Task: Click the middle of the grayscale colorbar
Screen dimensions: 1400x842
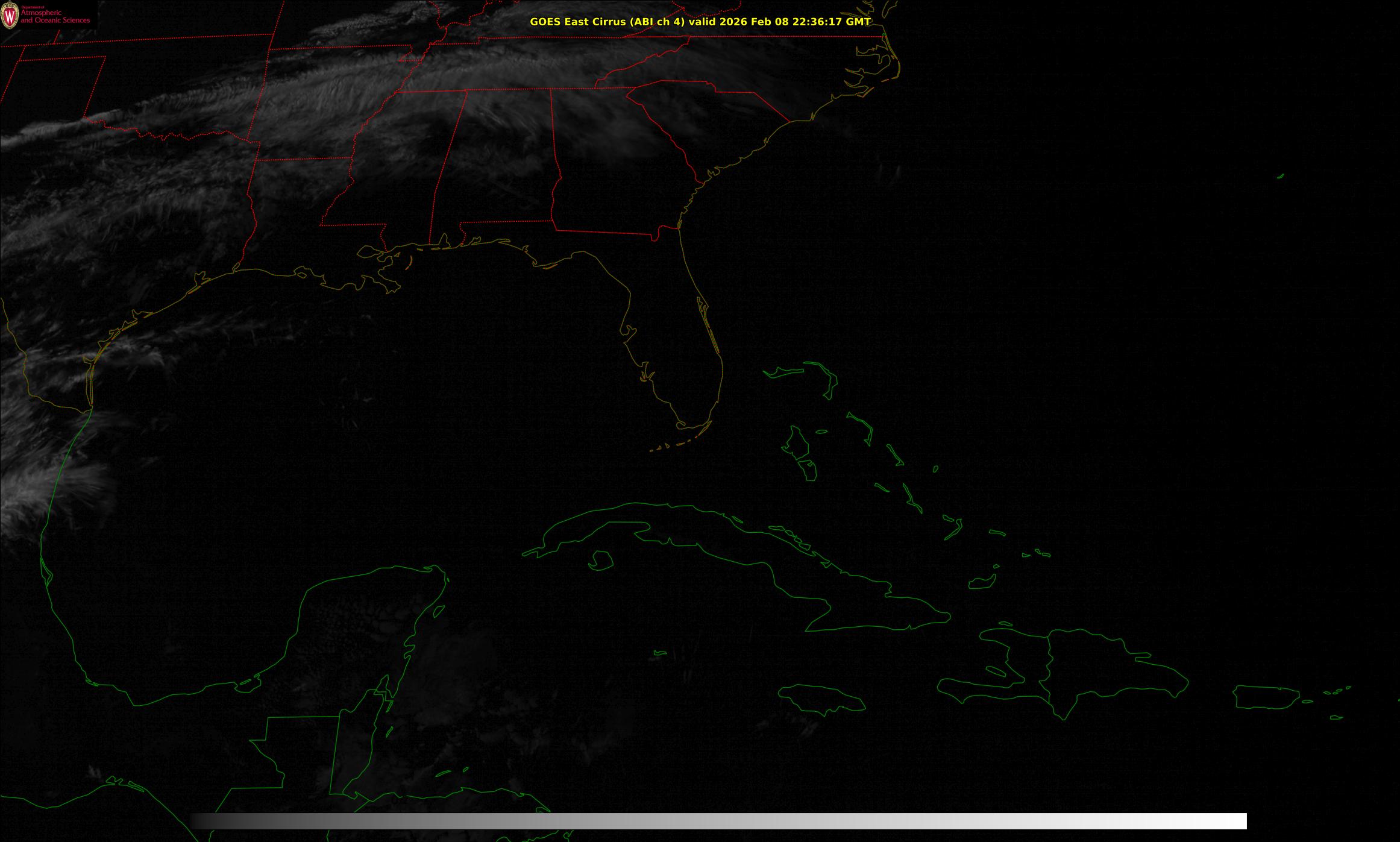Action: 718,821
